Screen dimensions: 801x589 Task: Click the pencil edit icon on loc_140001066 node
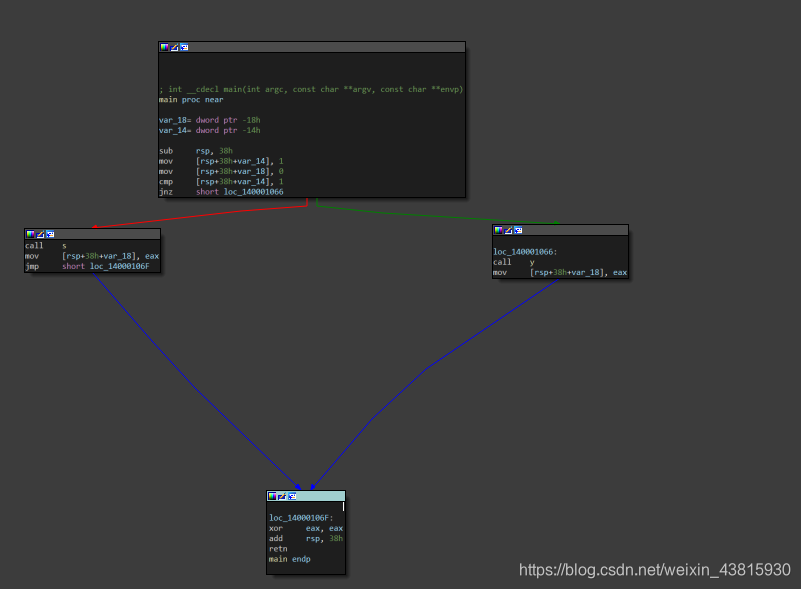(x=508, y=230)
